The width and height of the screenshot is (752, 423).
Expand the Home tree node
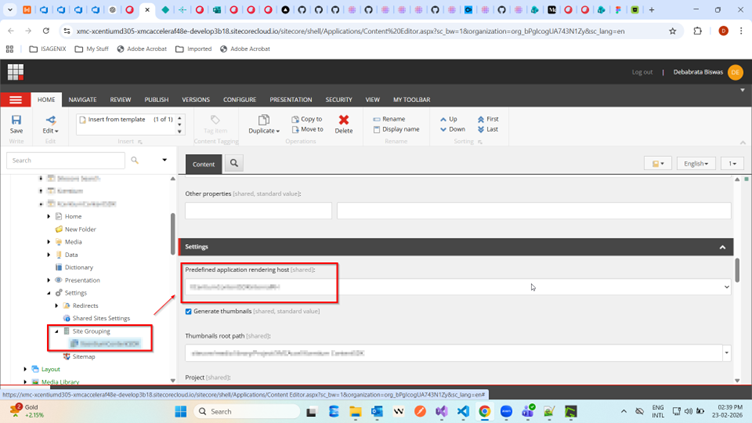point(48,216)
